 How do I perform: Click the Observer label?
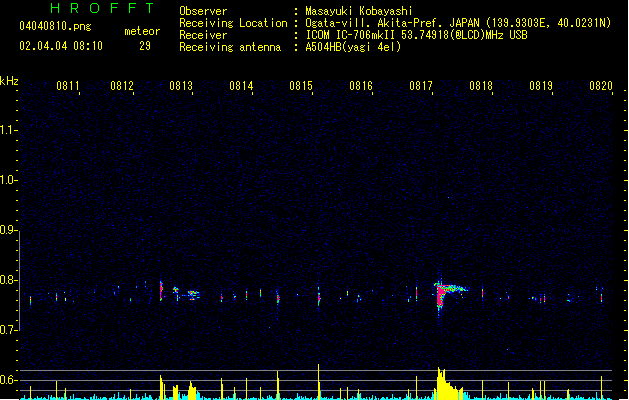pyautogui.click(x=203, y=11)
